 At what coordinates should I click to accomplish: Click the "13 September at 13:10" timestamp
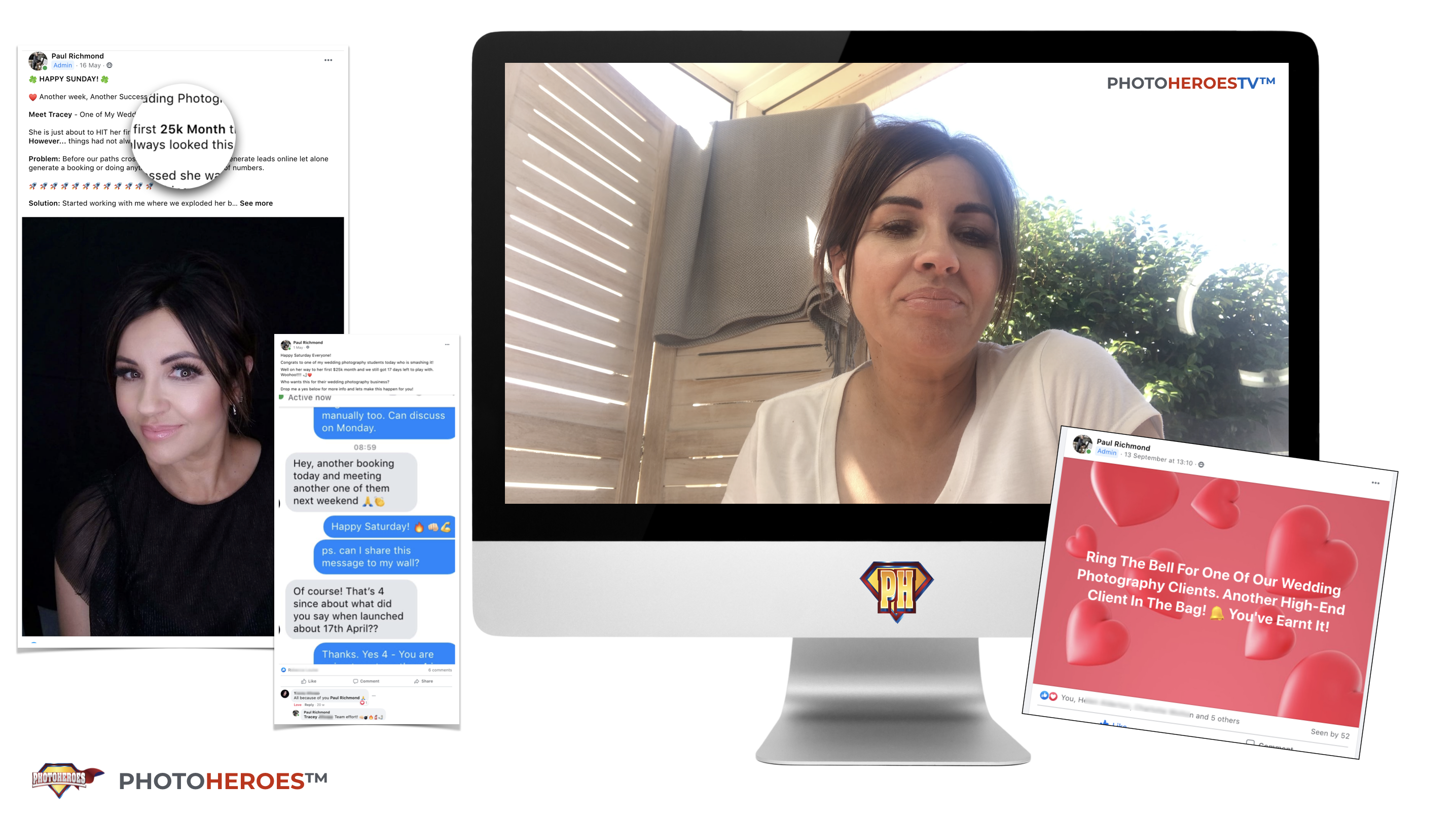click(1158, 458)
